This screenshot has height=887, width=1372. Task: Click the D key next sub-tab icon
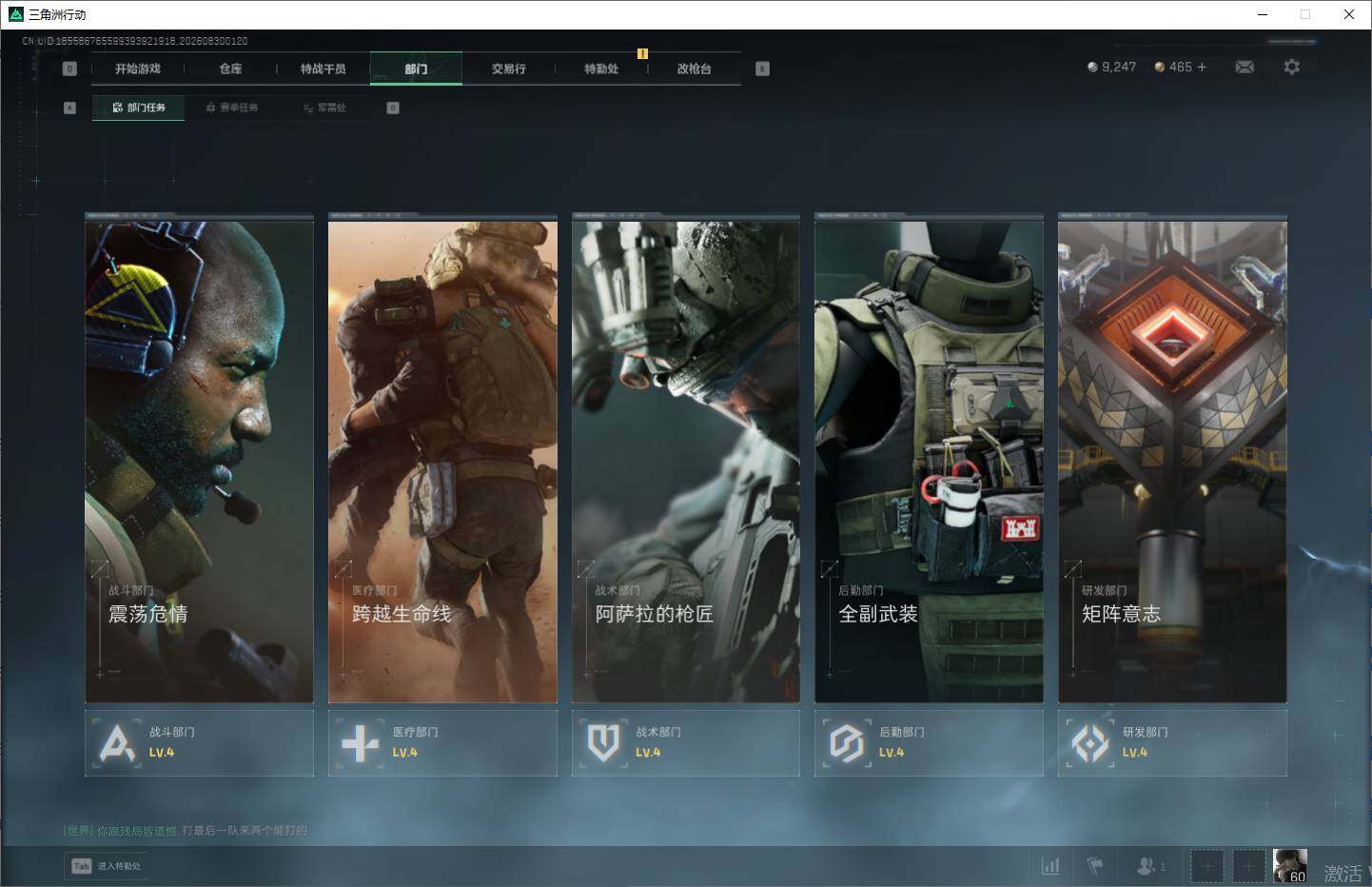click(393, 108)
